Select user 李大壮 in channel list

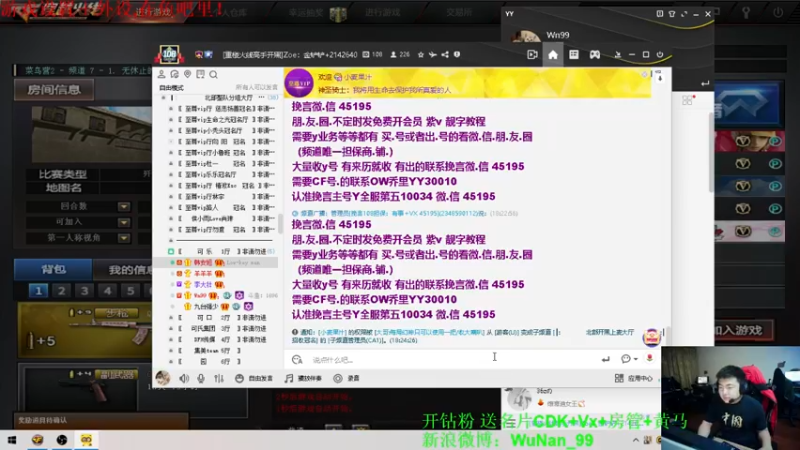click(203, 285)
